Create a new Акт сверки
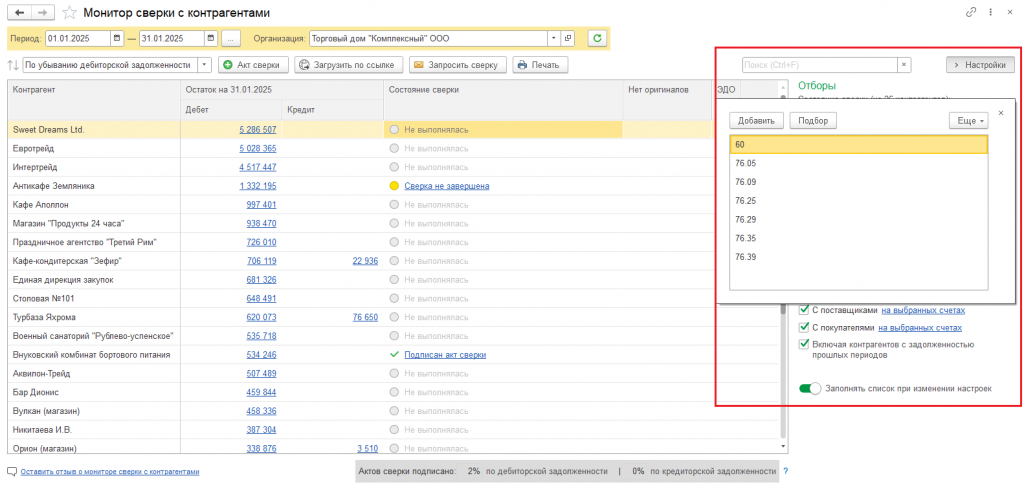The width and height of the screenshot is (1024, 489). [252, 65]
